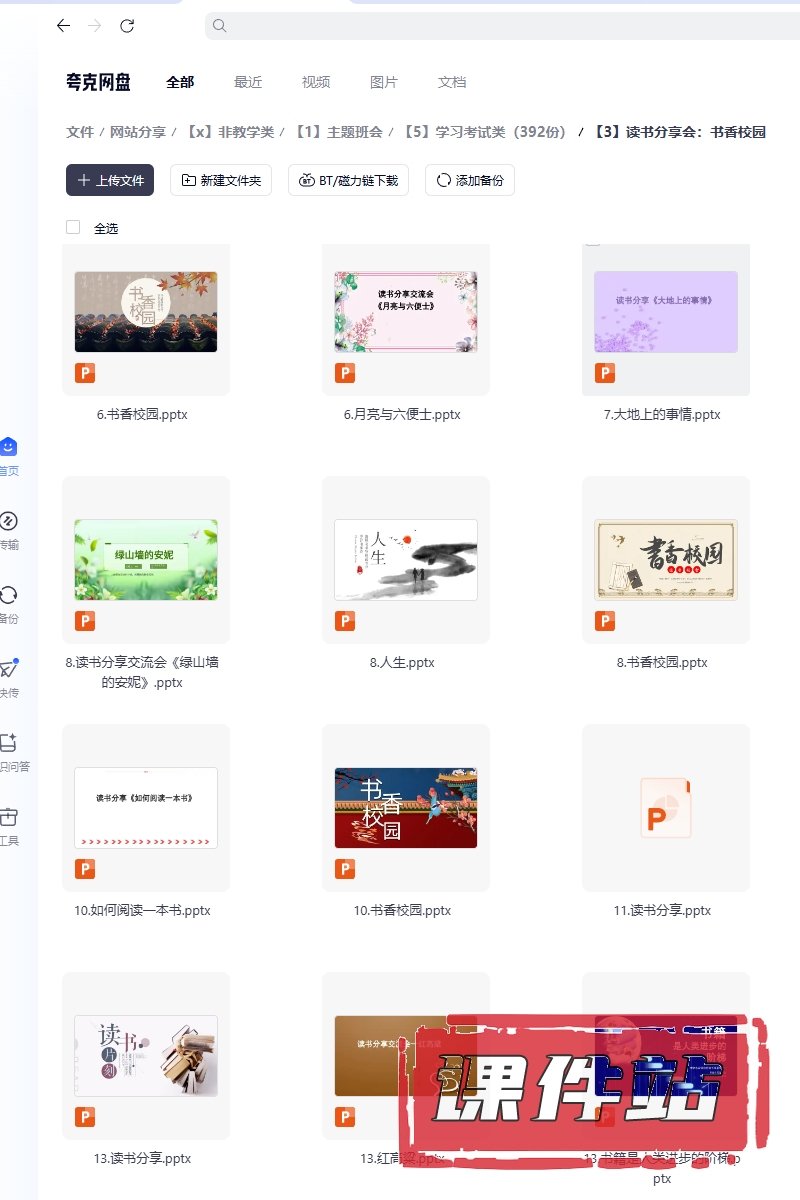This screenshot has height=1200, width=800.
Task: Tick the 全选 select-all checkbox
Action: (x=73, y=227)
